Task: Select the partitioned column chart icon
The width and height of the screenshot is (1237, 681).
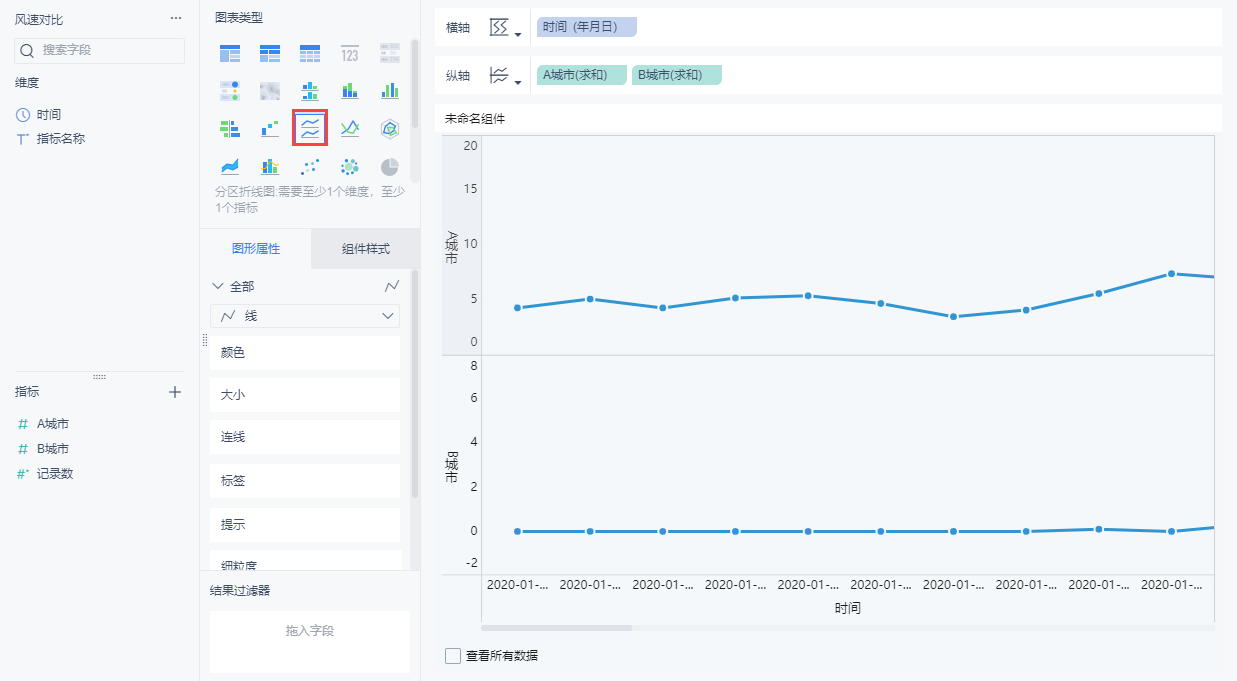Action: (x=310, y=91)
